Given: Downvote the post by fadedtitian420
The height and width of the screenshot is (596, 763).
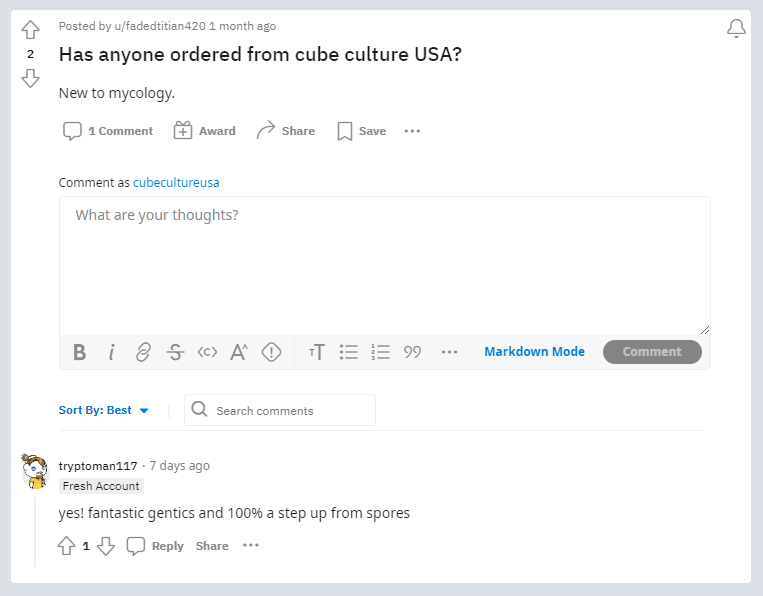Looking at the screenshot, I should 30,78.
